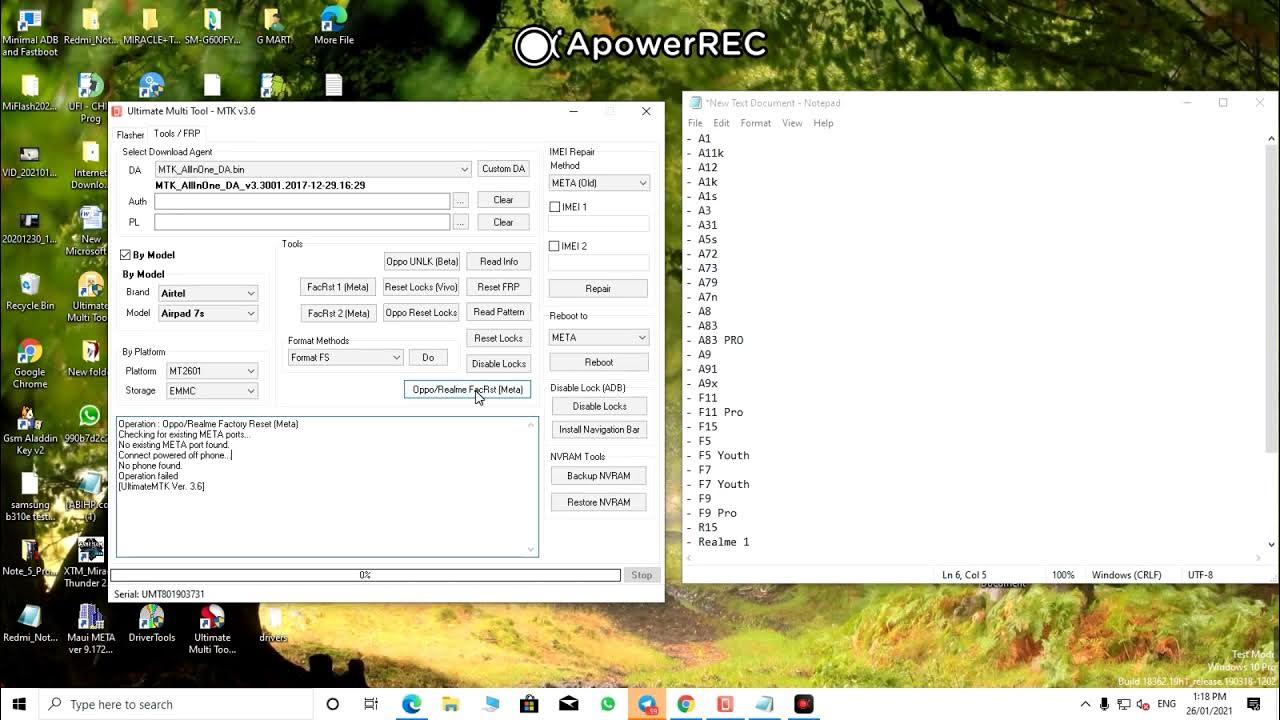Switch to Telegram on the taskbar
Viewport: 1280px width, 720px height.
point(647,704)
